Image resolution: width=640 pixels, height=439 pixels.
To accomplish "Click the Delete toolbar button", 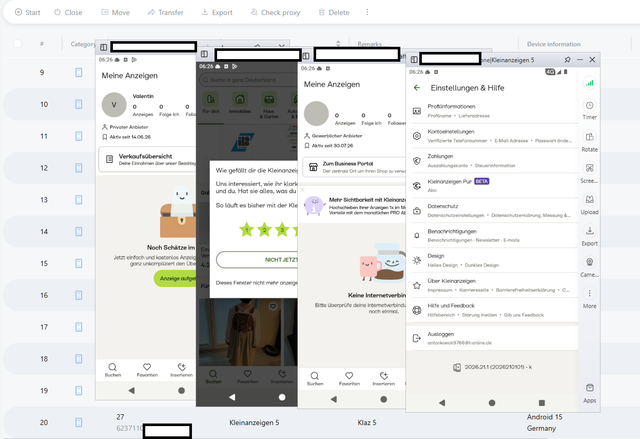I will point(333,12).
